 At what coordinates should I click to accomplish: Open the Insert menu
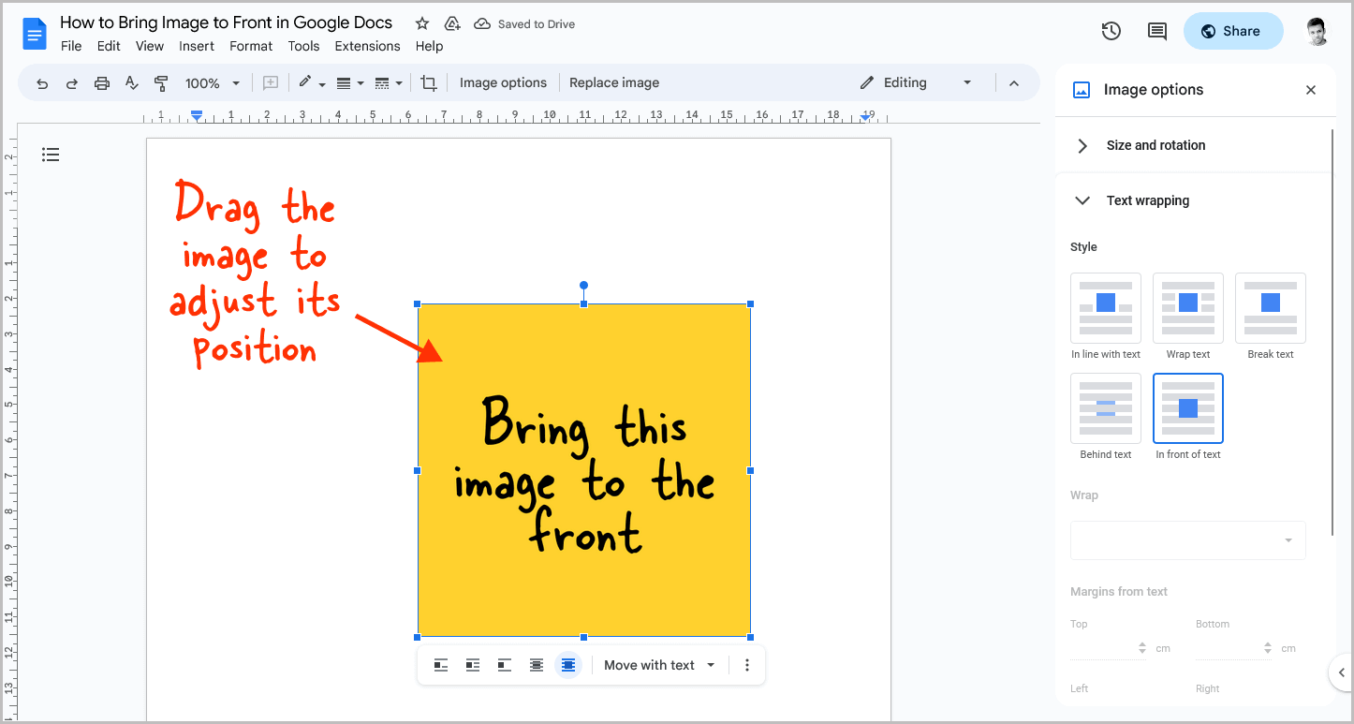pyautogui.click(x=197, y=46)
